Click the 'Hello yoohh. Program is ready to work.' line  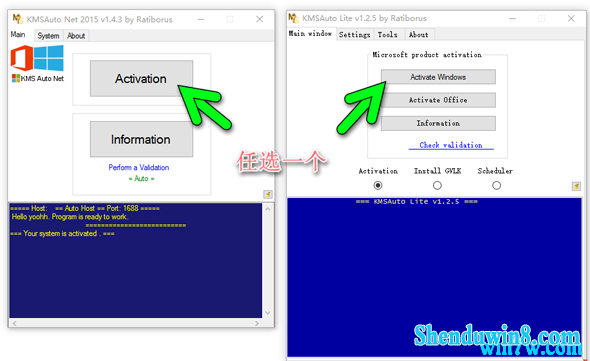[x=70, y=217]
